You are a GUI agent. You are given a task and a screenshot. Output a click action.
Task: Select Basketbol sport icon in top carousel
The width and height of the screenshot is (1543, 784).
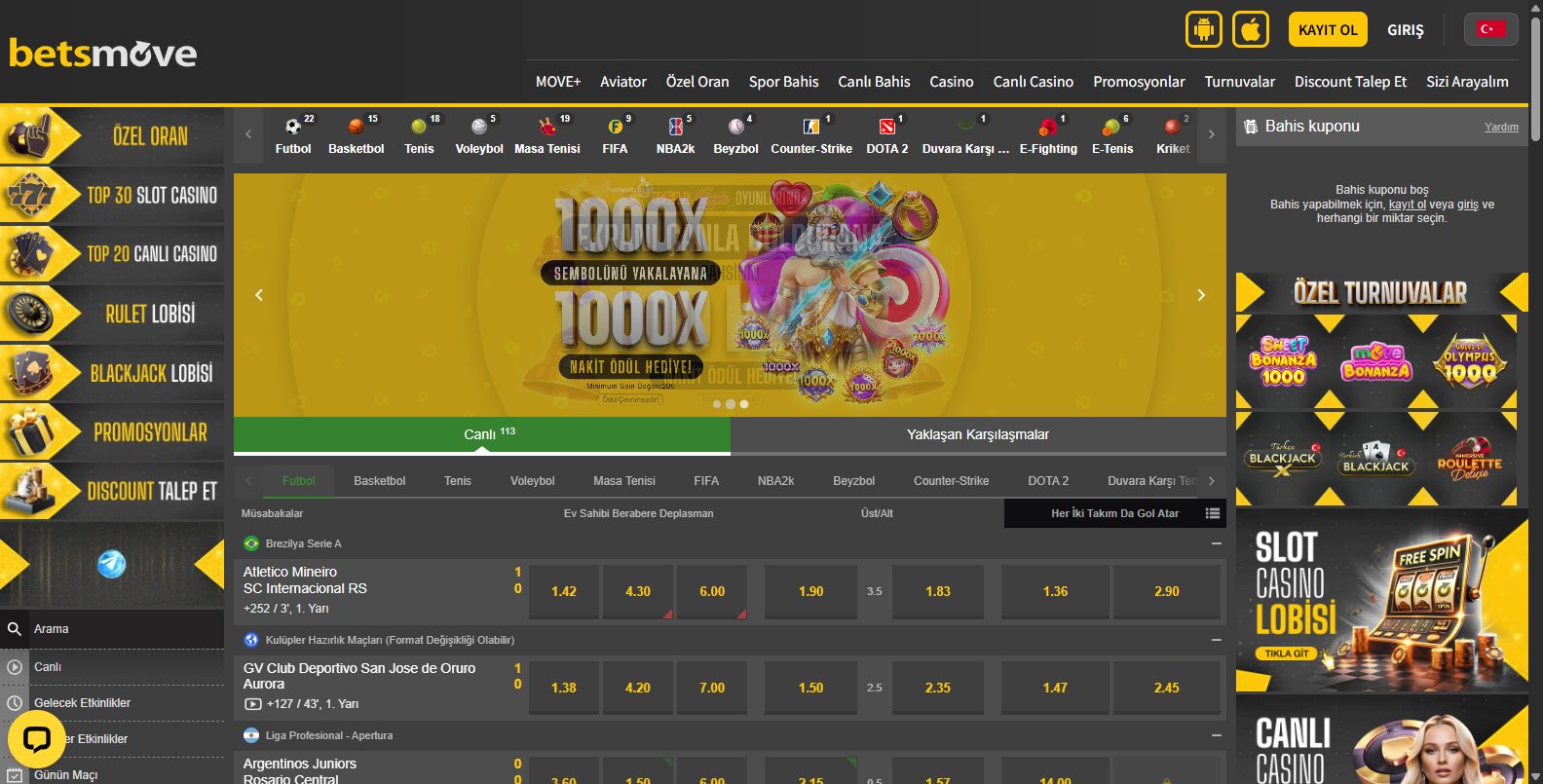357,135
